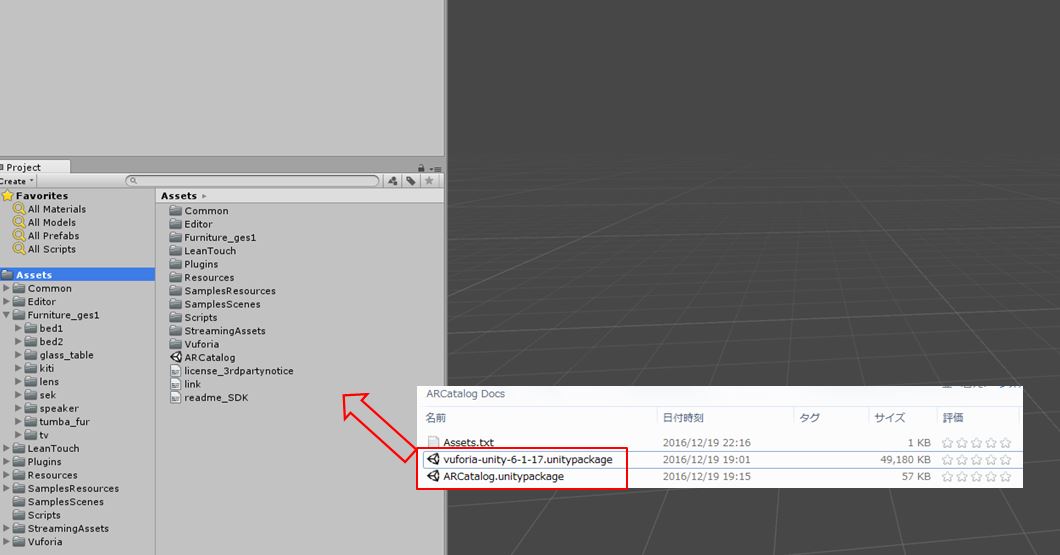
Task: Select Assets.txt in Explorer window
Action: tap(461, 442)
